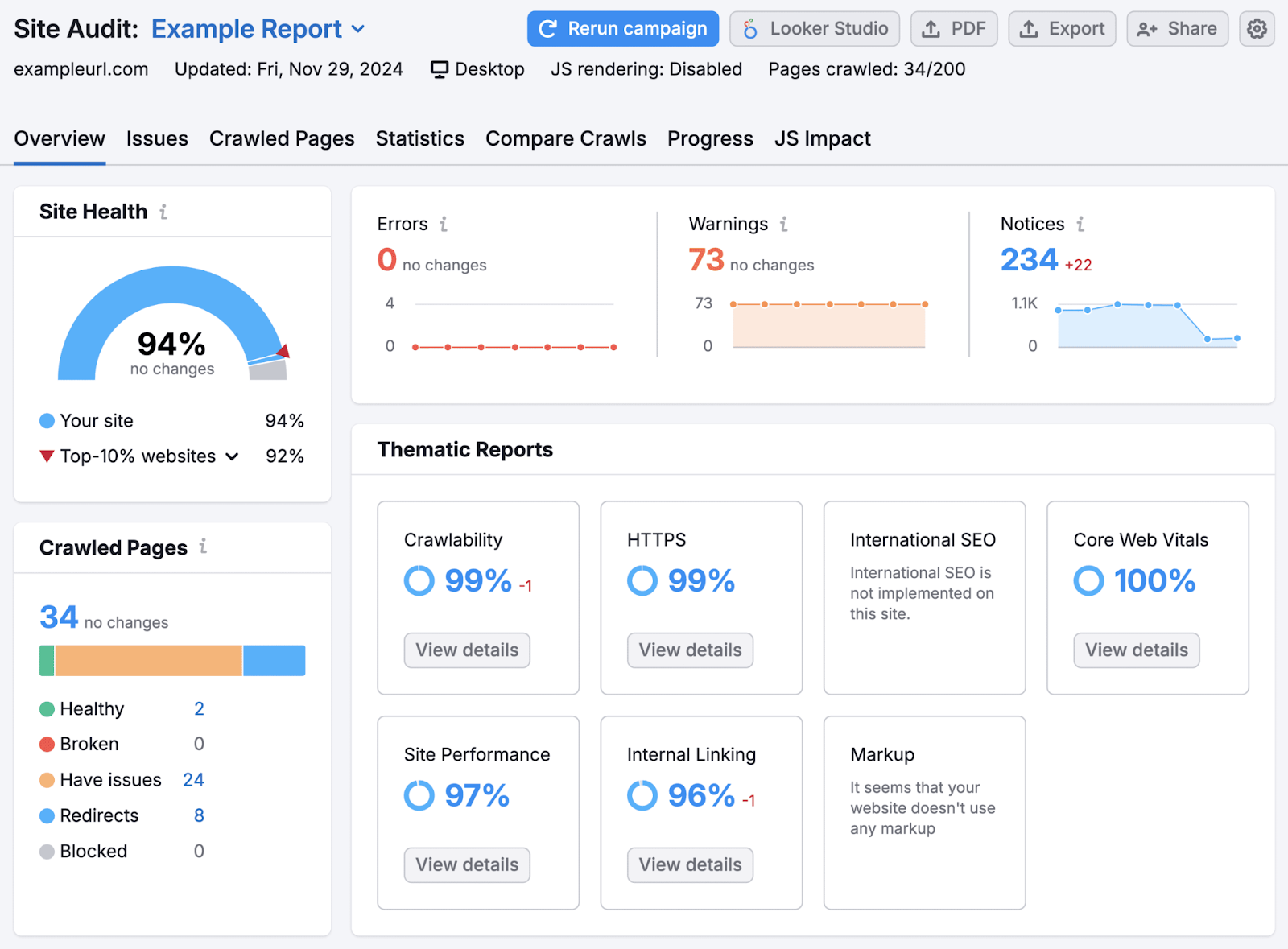View details for Crawlability report

[x=466, y=650]
